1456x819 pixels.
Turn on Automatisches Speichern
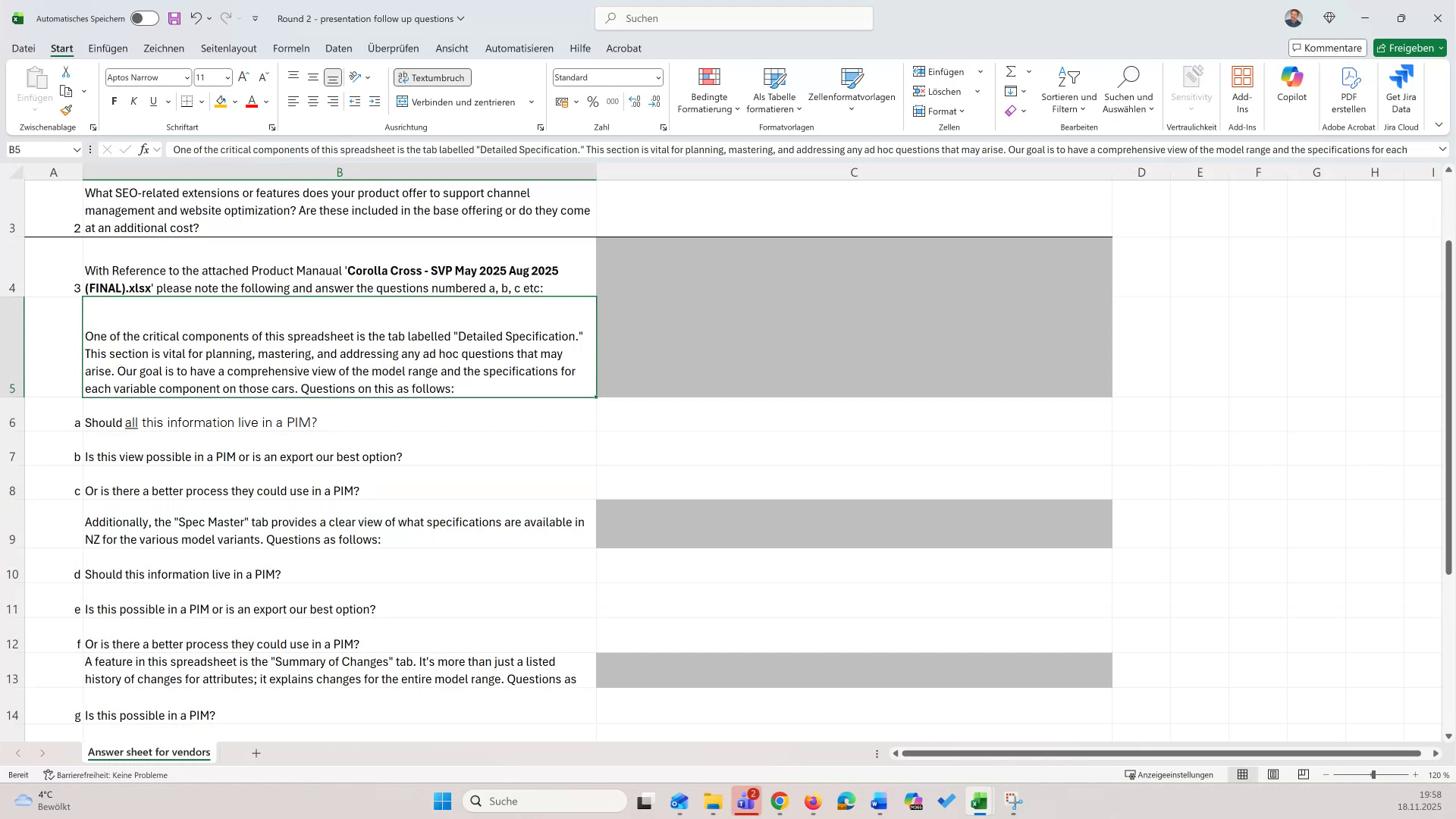pos(143,18)
